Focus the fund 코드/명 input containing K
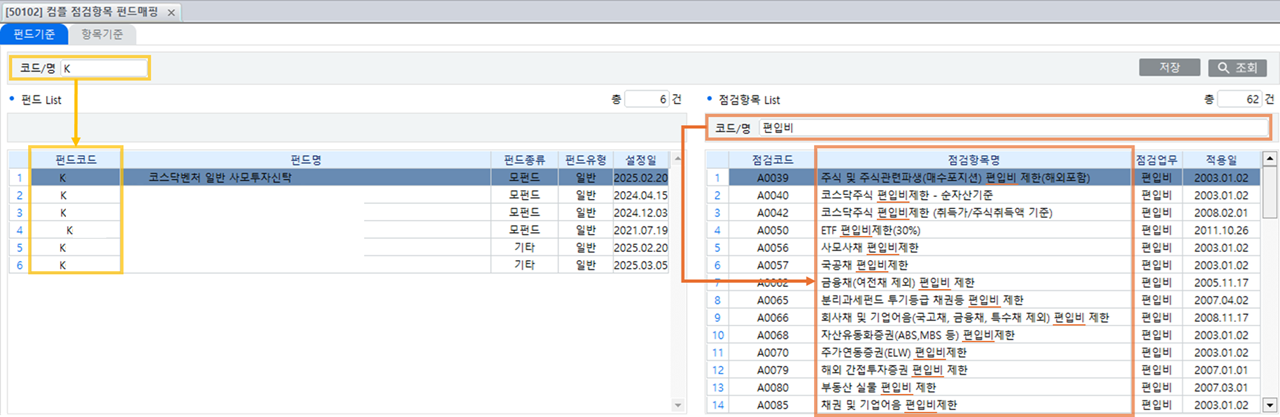The image size is (1280, 417). (103, 69)
